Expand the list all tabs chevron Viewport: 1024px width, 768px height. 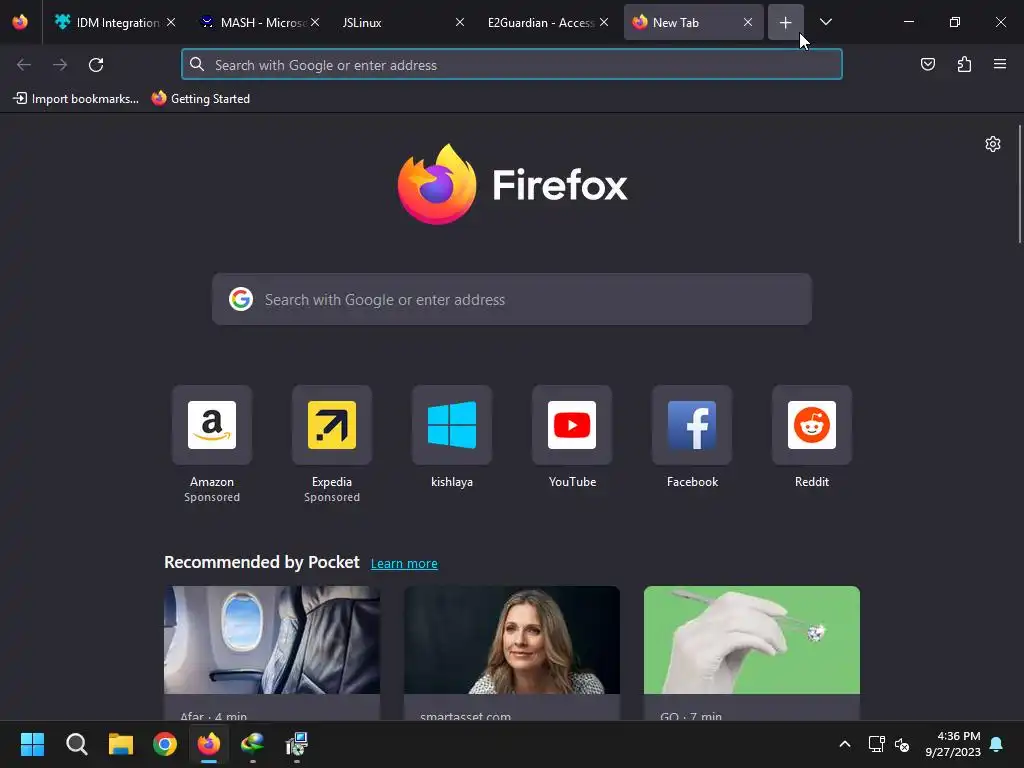(x=825, y=22)
